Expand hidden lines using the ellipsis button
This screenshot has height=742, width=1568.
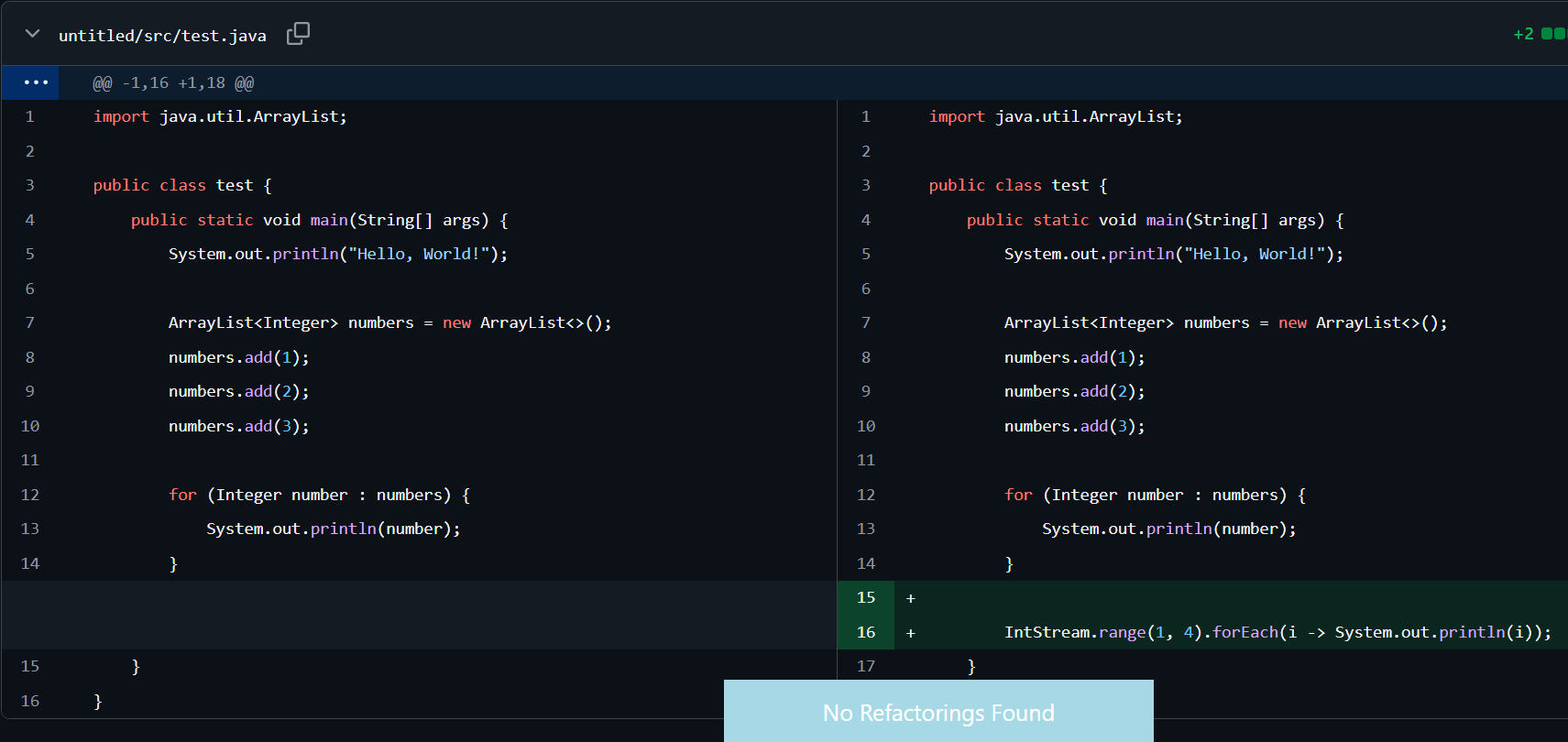(x=36, y=82)
